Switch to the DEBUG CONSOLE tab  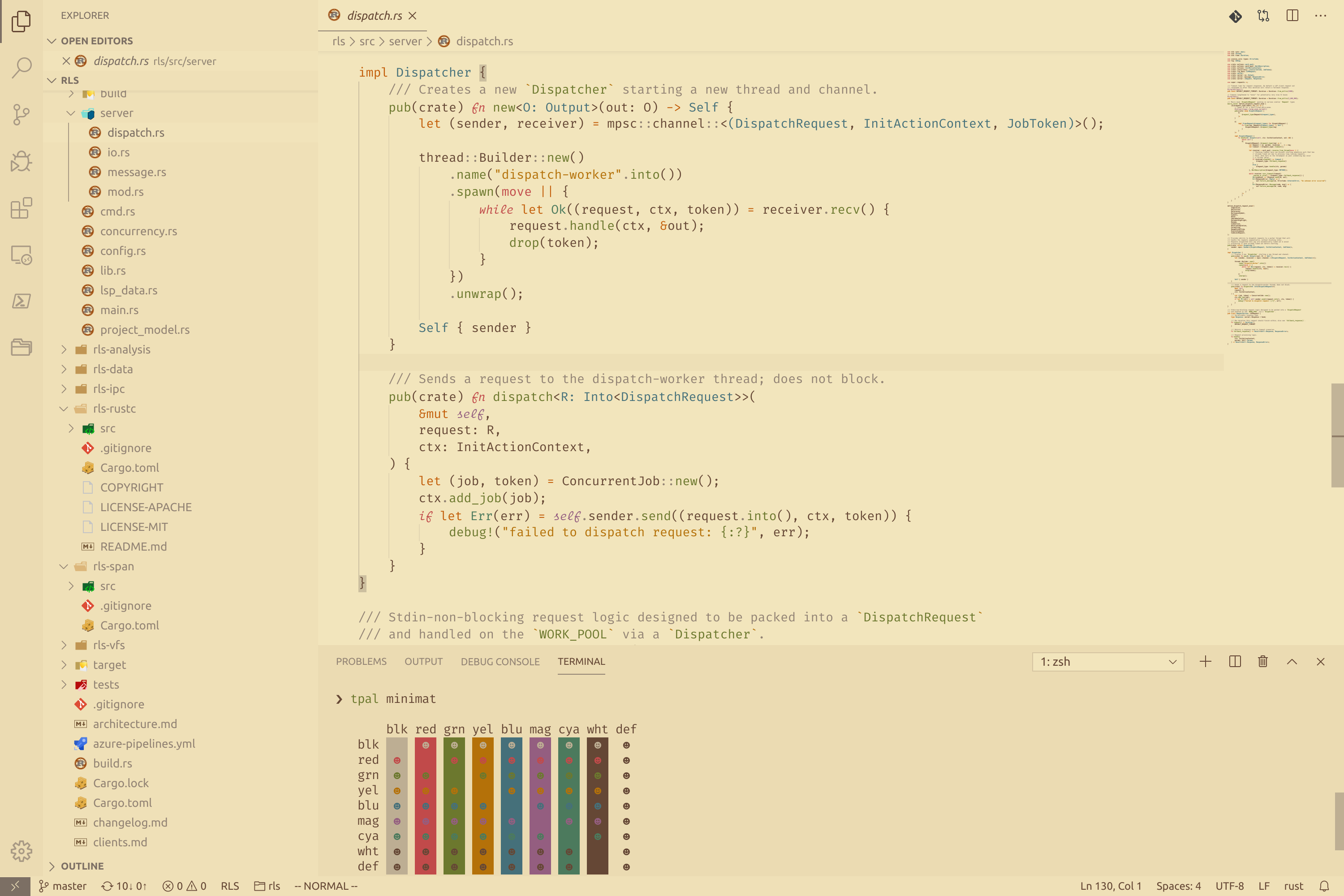click(500, 661)
